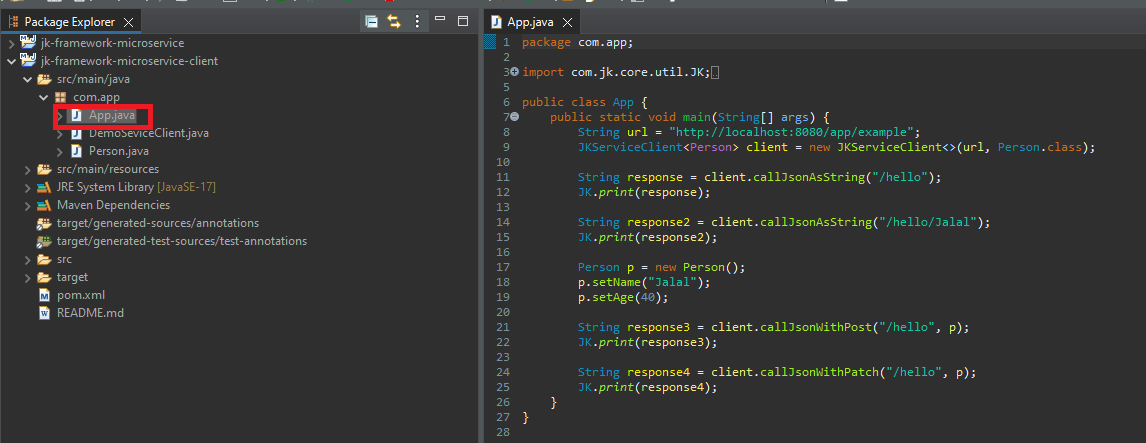
Task: Click "JK.print(response4);" on line 25
Action: (x=648, y=387)
